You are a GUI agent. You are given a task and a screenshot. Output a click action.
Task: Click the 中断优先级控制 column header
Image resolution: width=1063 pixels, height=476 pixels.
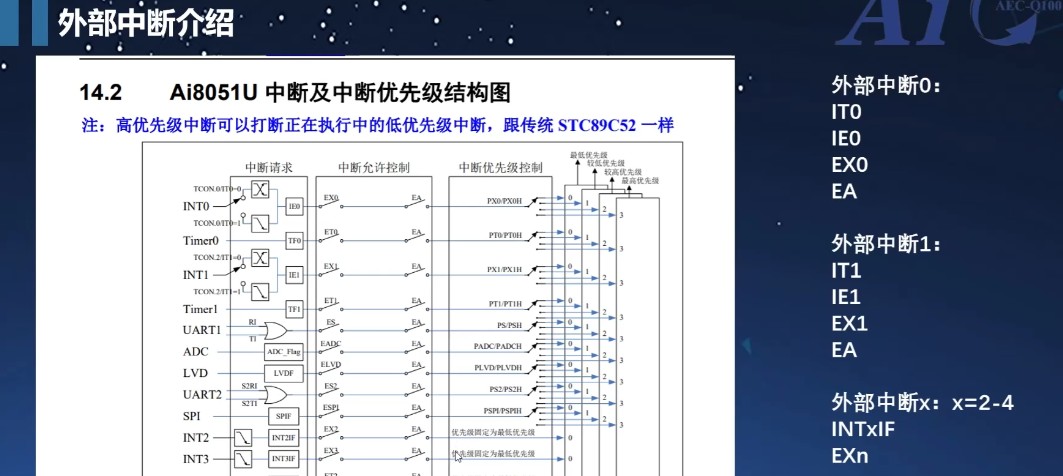pyautogui.click(x=500, y=167)
